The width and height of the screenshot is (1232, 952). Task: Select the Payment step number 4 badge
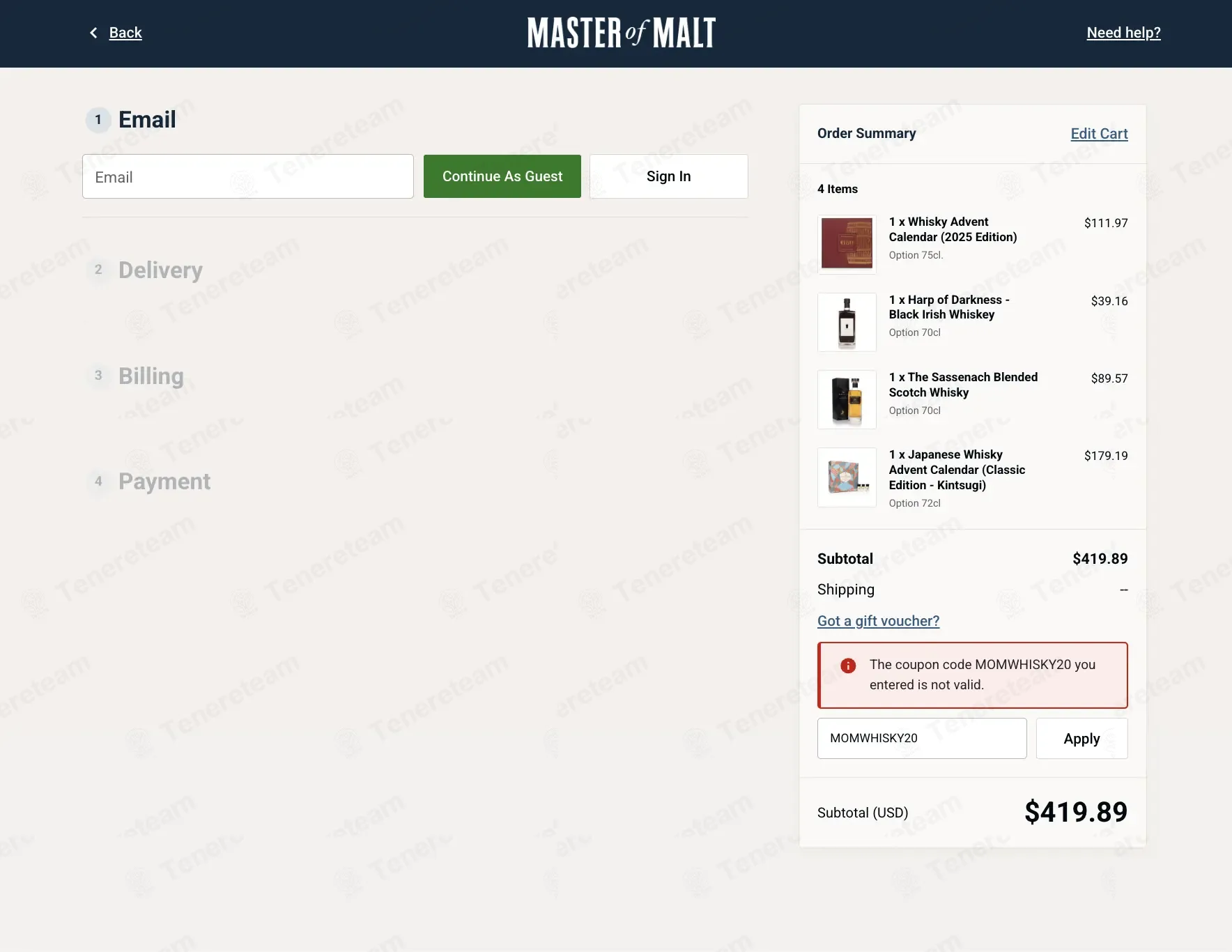point(98,481)
